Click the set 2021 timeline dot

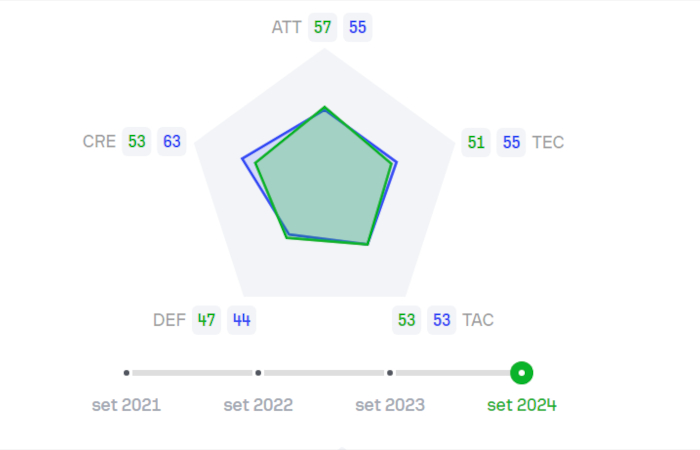(127, 373)
